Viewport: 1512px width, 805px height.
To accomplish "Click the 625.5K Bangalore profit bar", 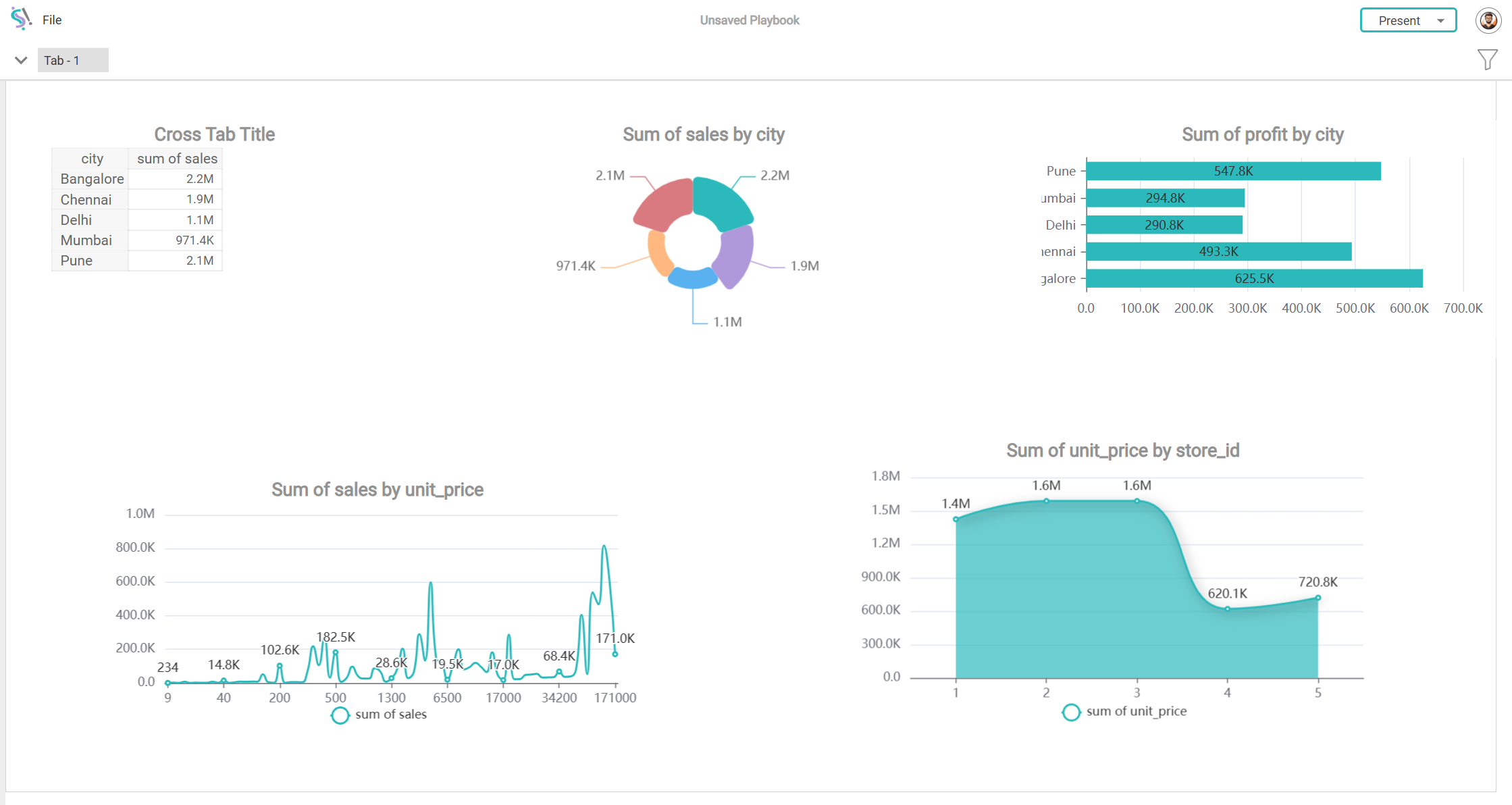I will [x=1254, y=278].
